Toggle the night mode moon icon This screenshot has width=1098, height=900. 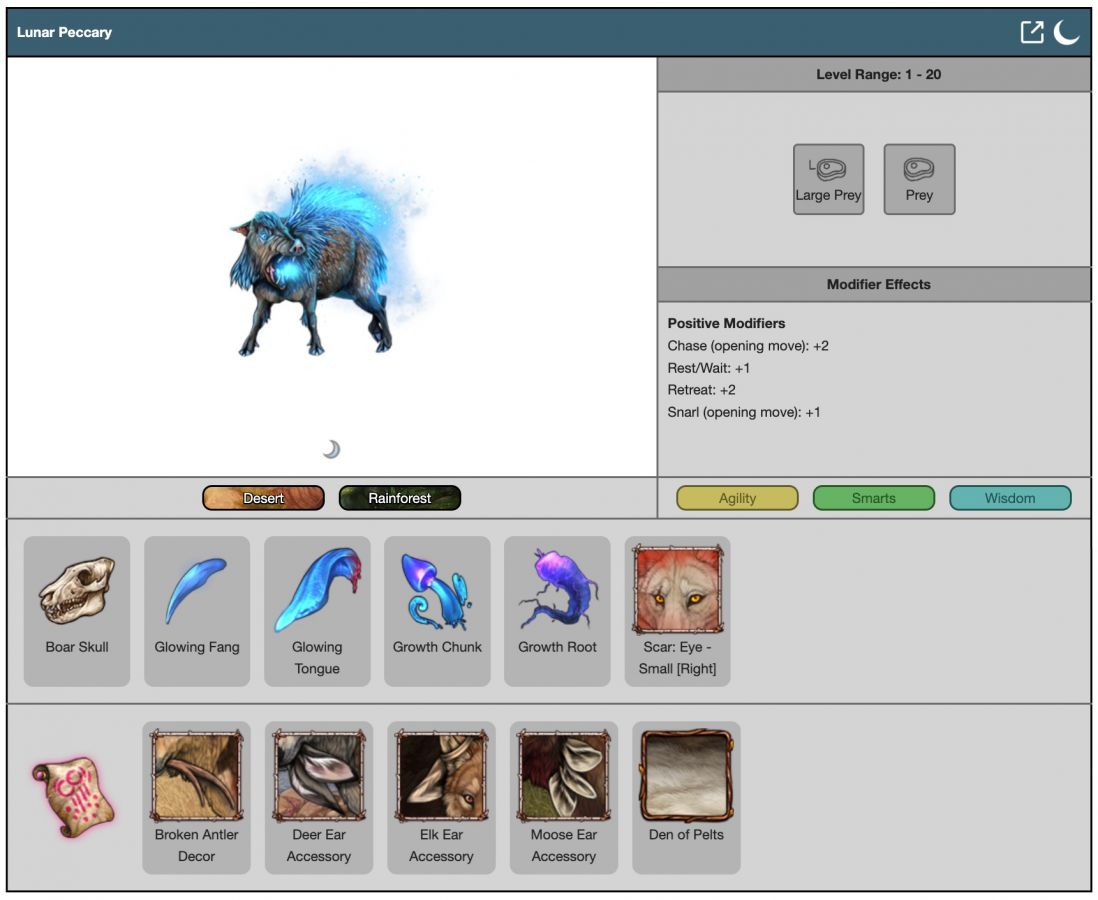tap(1066, 32)
